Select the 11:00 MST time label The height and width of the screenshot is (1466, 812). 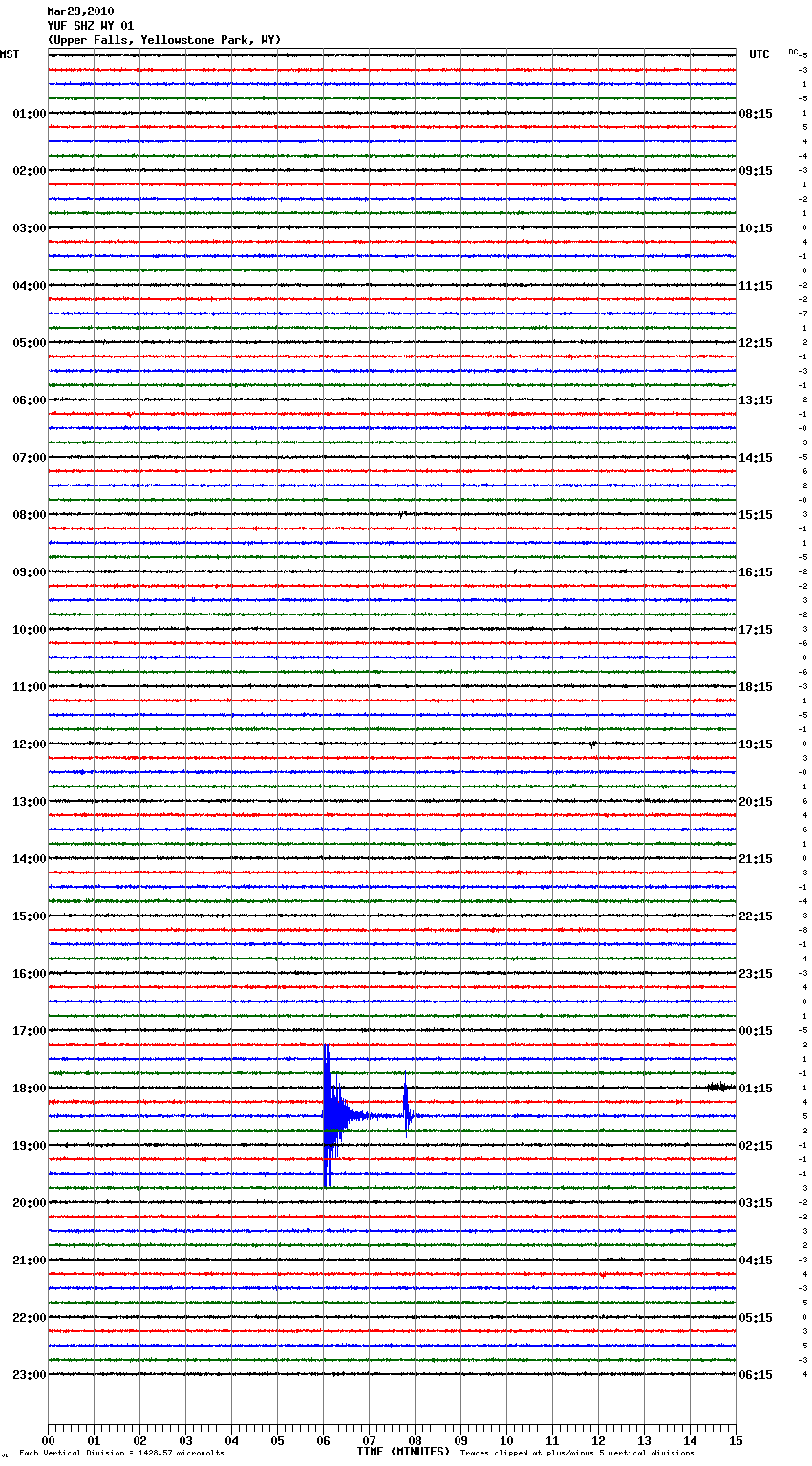tap(30, 687)
